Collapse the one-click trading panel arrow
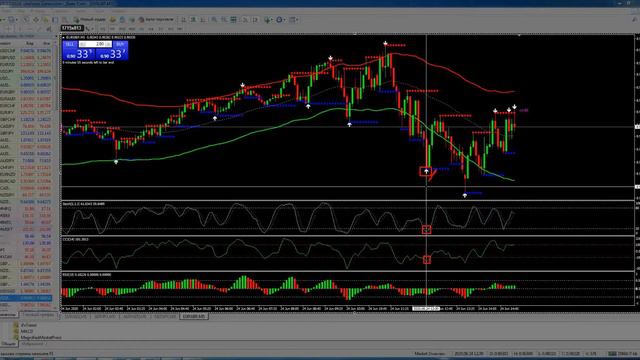Viewport: 640px width, 360px height. [64, 38]
